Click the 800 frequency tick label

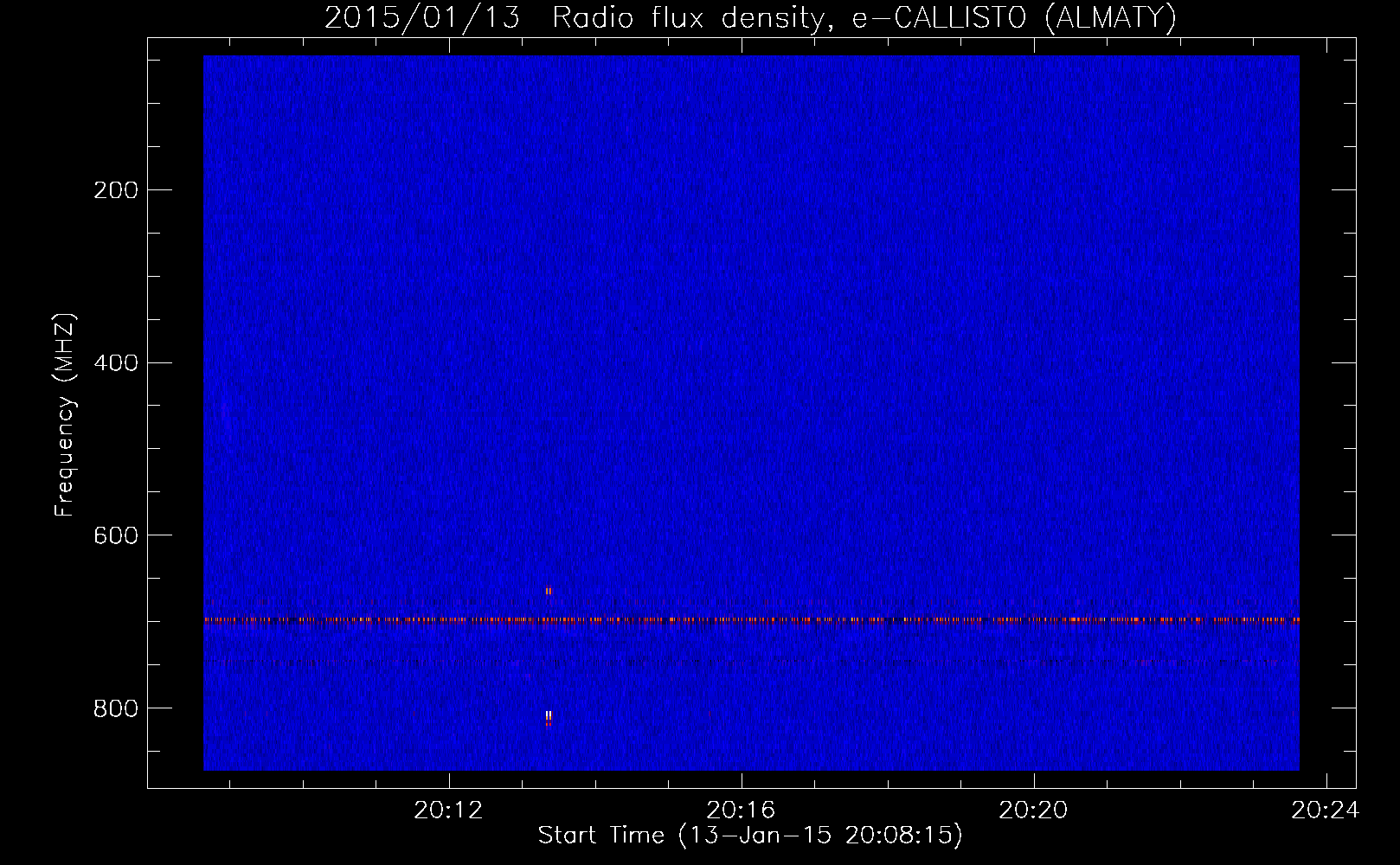coord(116,709)
